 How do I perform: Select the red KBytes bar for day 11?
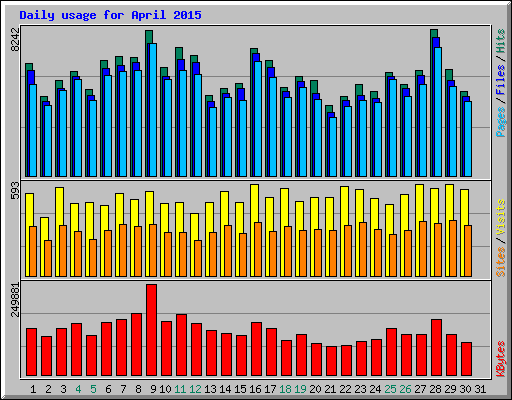coord(181,345)
